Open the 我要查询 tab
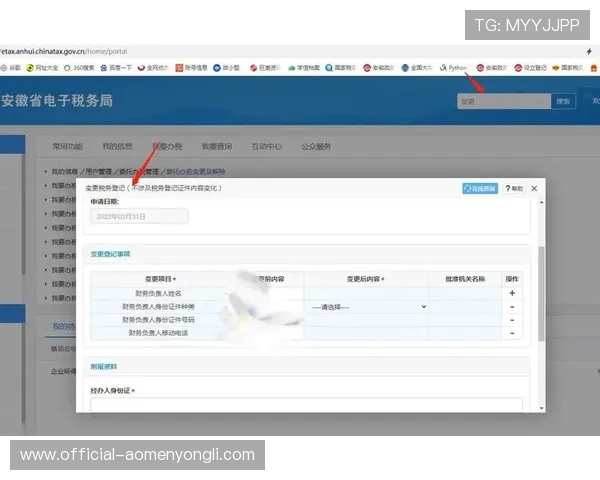The image size is (600, 480). [x=217, y=146]
